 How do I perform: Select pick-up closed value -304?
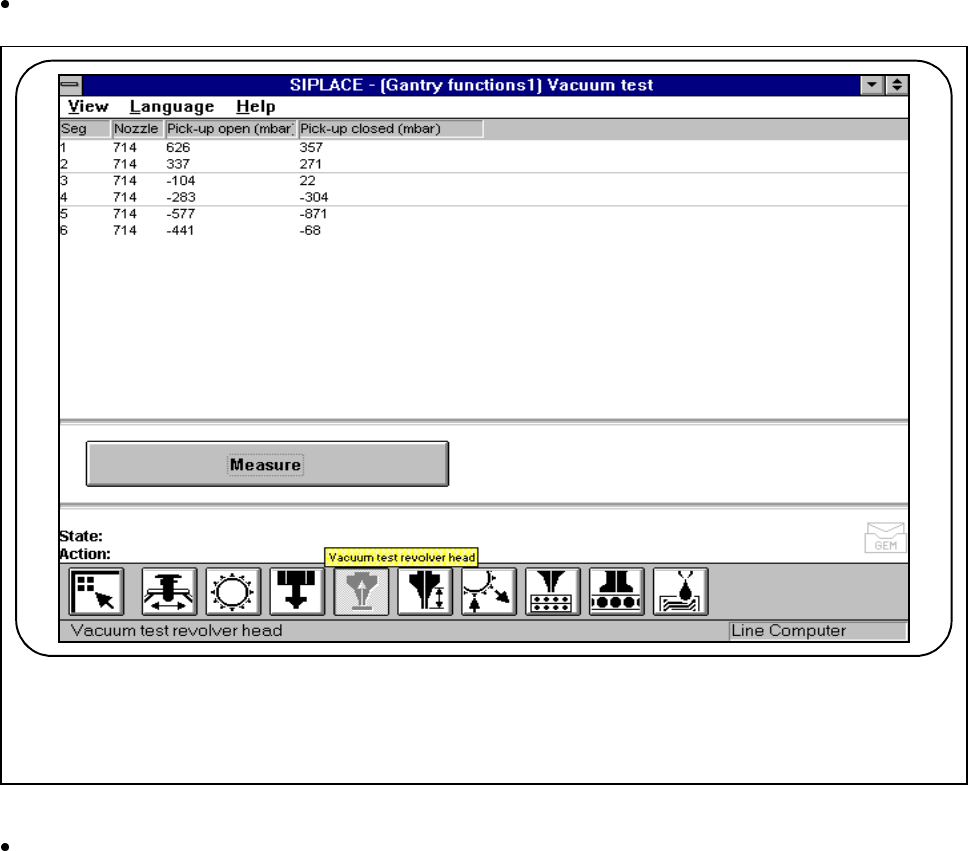[x=314, y=198]
